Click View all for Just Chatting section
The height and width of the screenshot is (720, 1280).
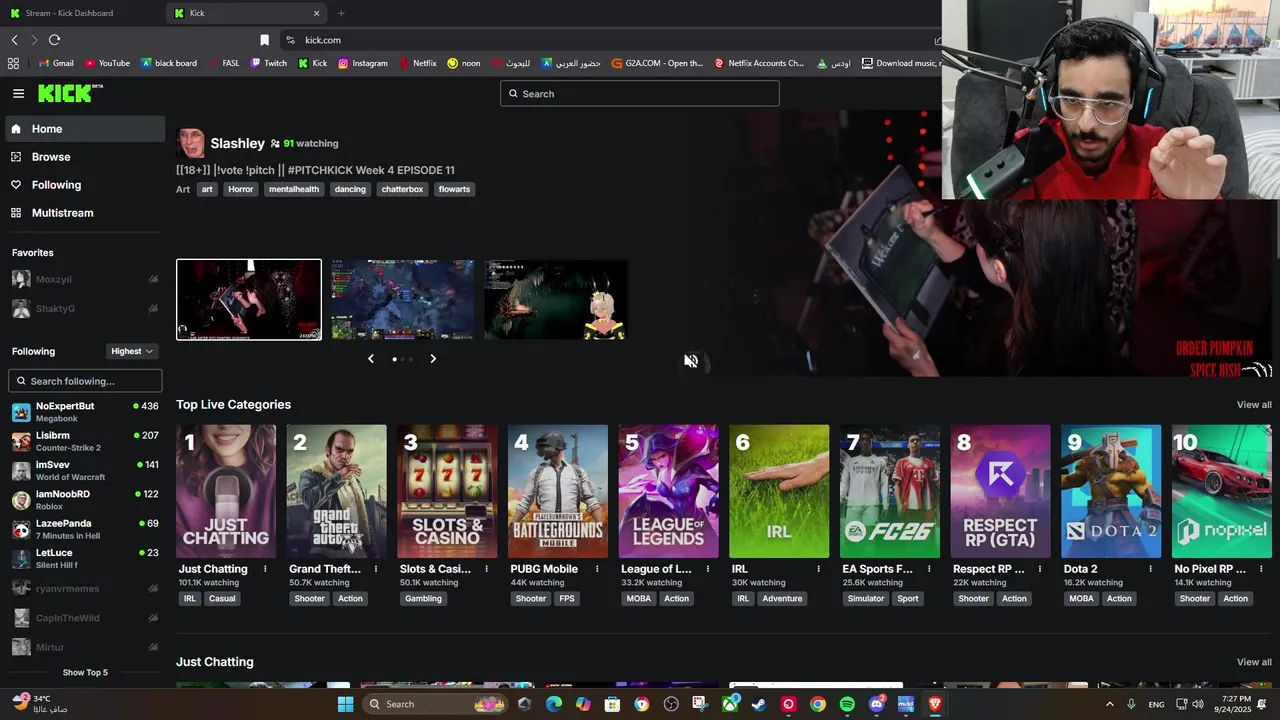click(1254, 662)
